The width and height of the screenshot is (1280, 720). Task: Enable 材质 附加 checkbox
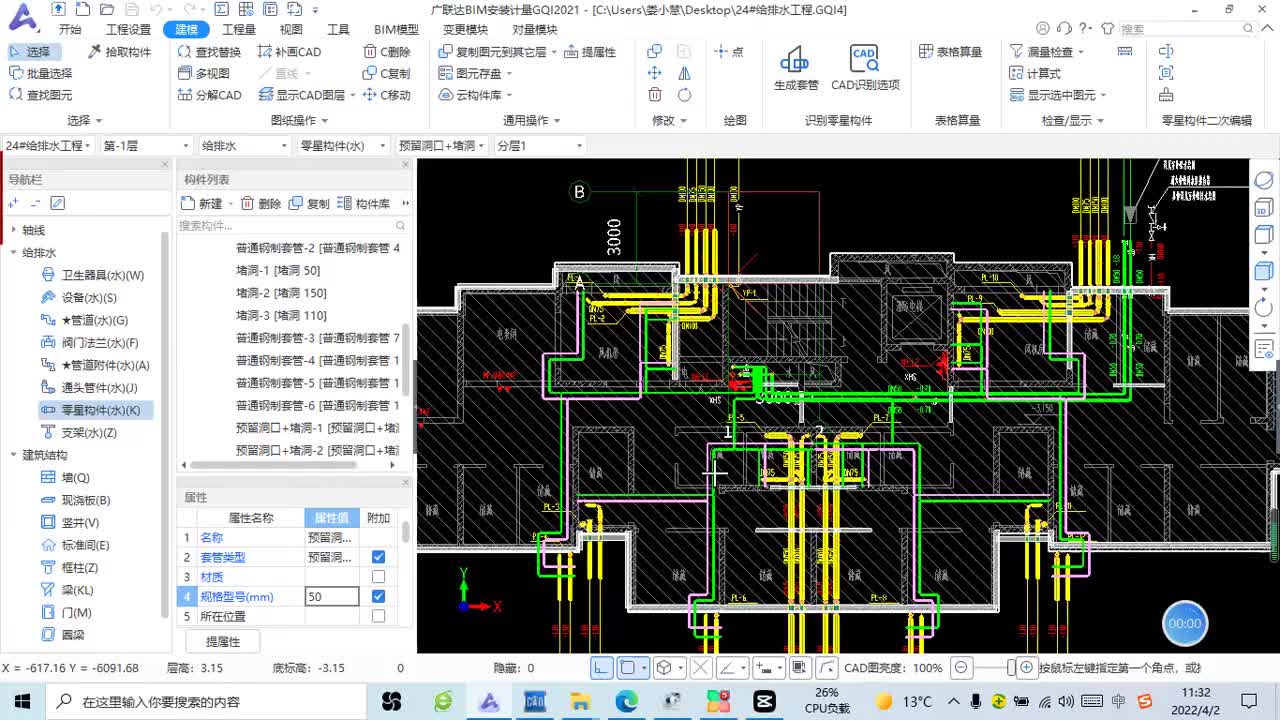pos(378,577)
